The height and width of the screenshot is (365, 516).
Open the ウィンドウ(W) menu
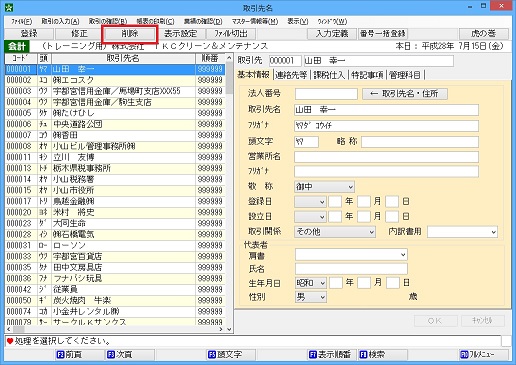tap(332, 21)
